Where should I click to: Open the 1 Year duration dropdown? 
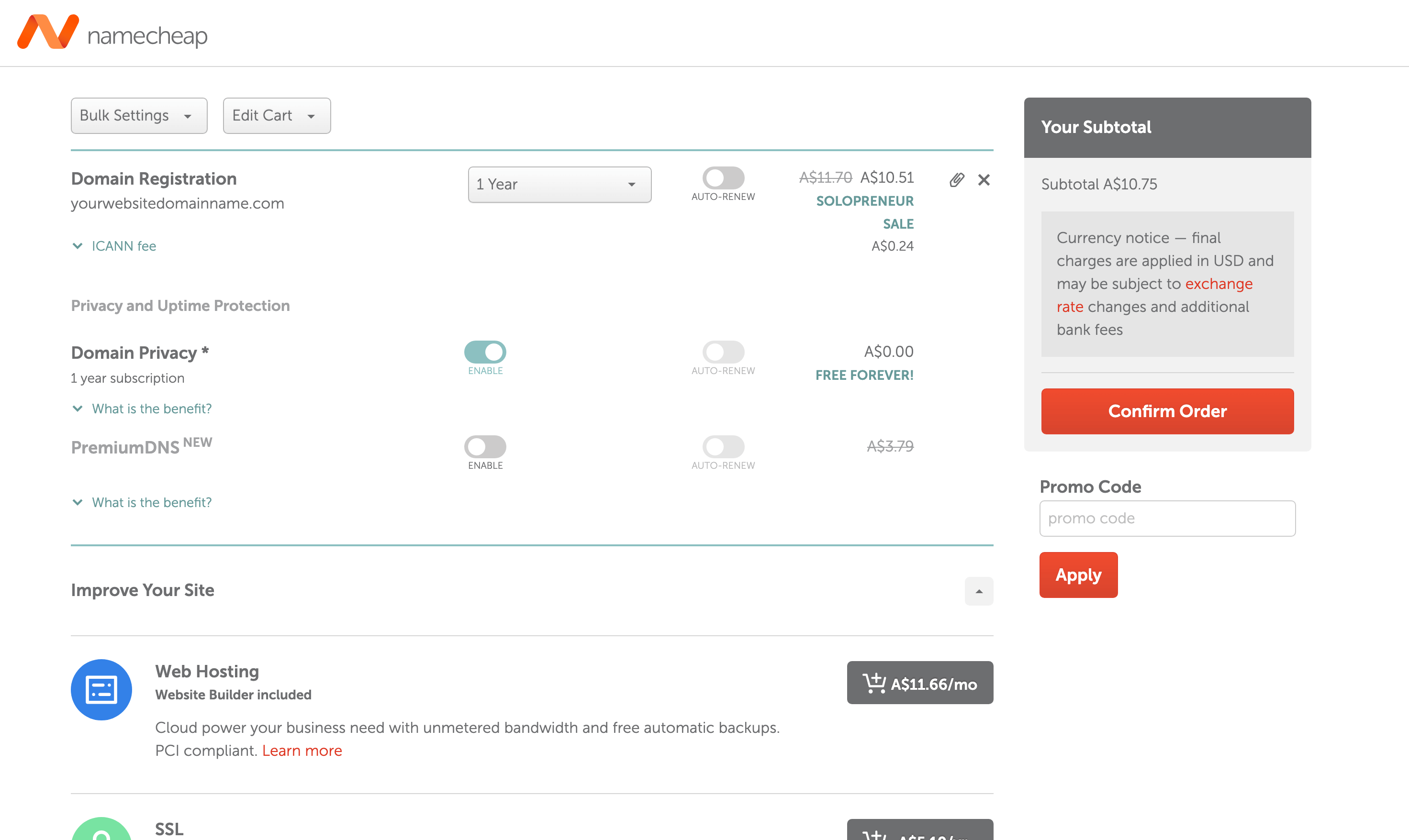click(x=559, y=185)
